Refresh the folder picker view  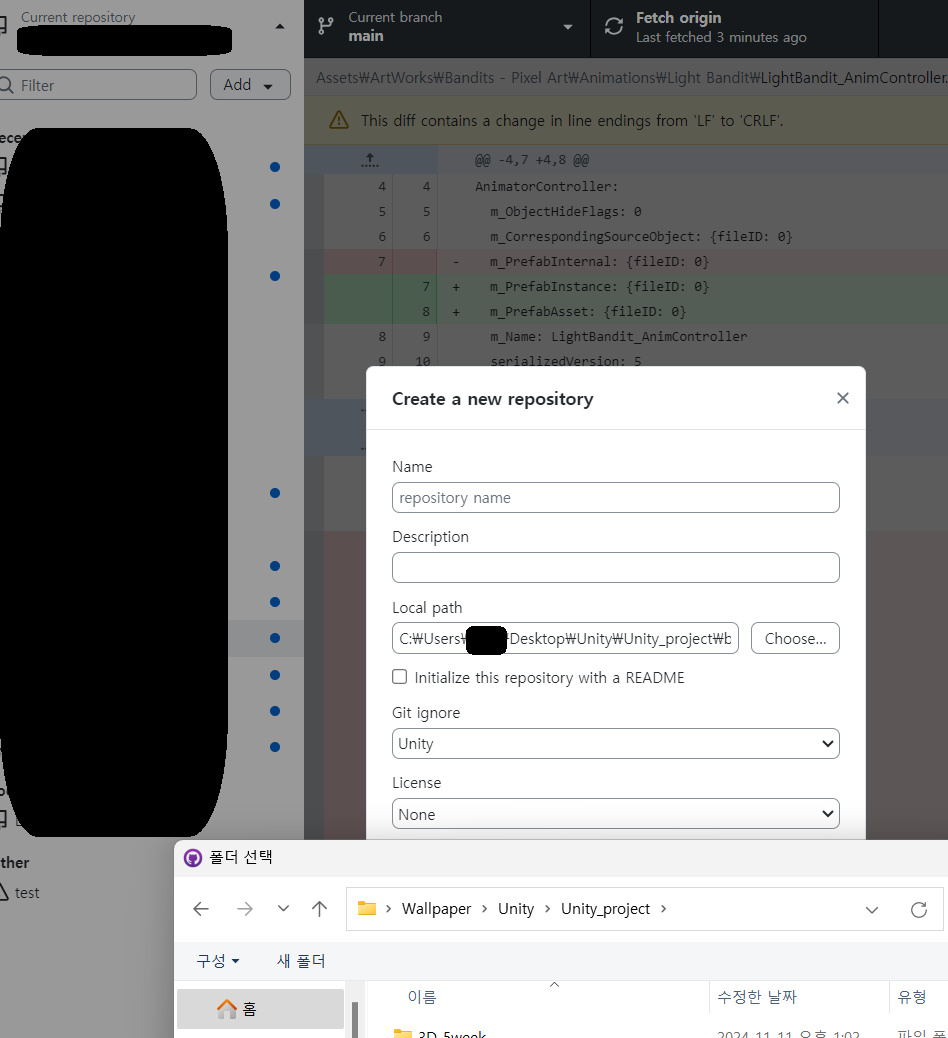[919, 910]
